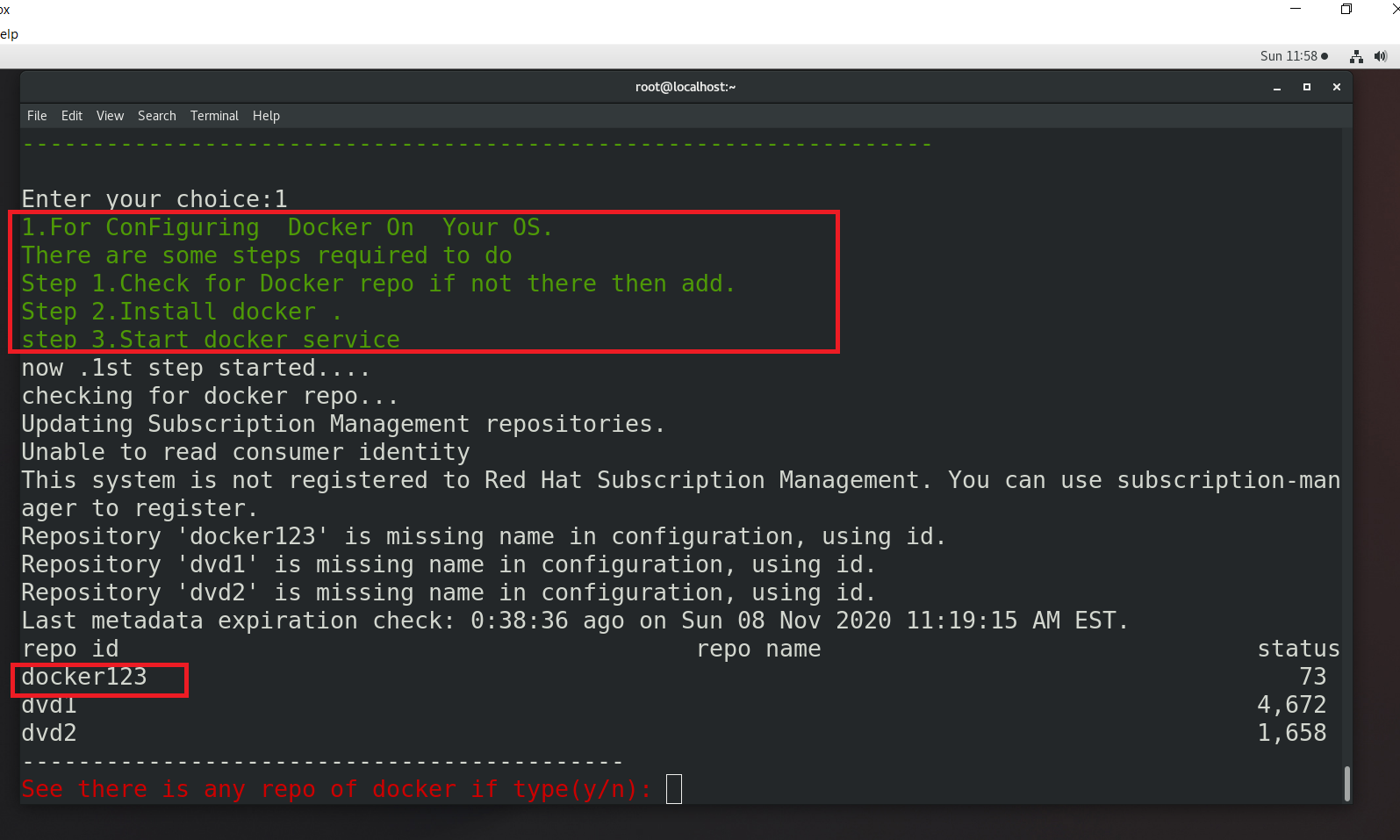This screenshot has height=840, width=1400.
Task: Open the View menu in terminal
Action: [x=110, y=116]
